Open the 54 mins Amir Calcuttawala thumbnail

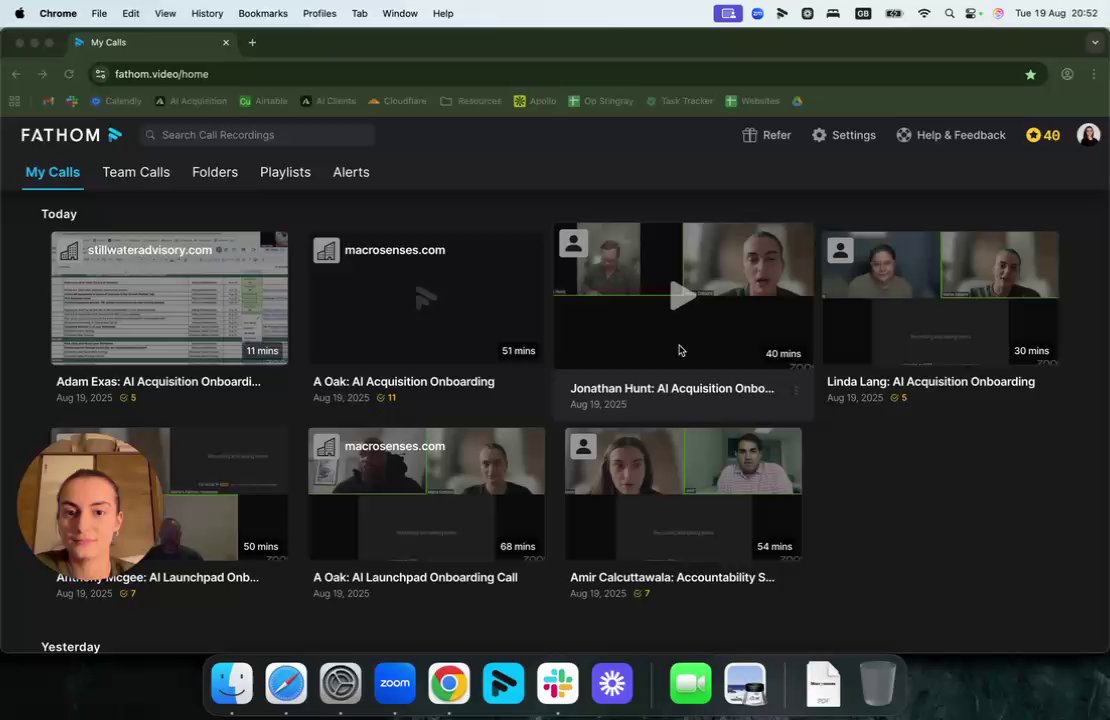[x=683, y=494]
